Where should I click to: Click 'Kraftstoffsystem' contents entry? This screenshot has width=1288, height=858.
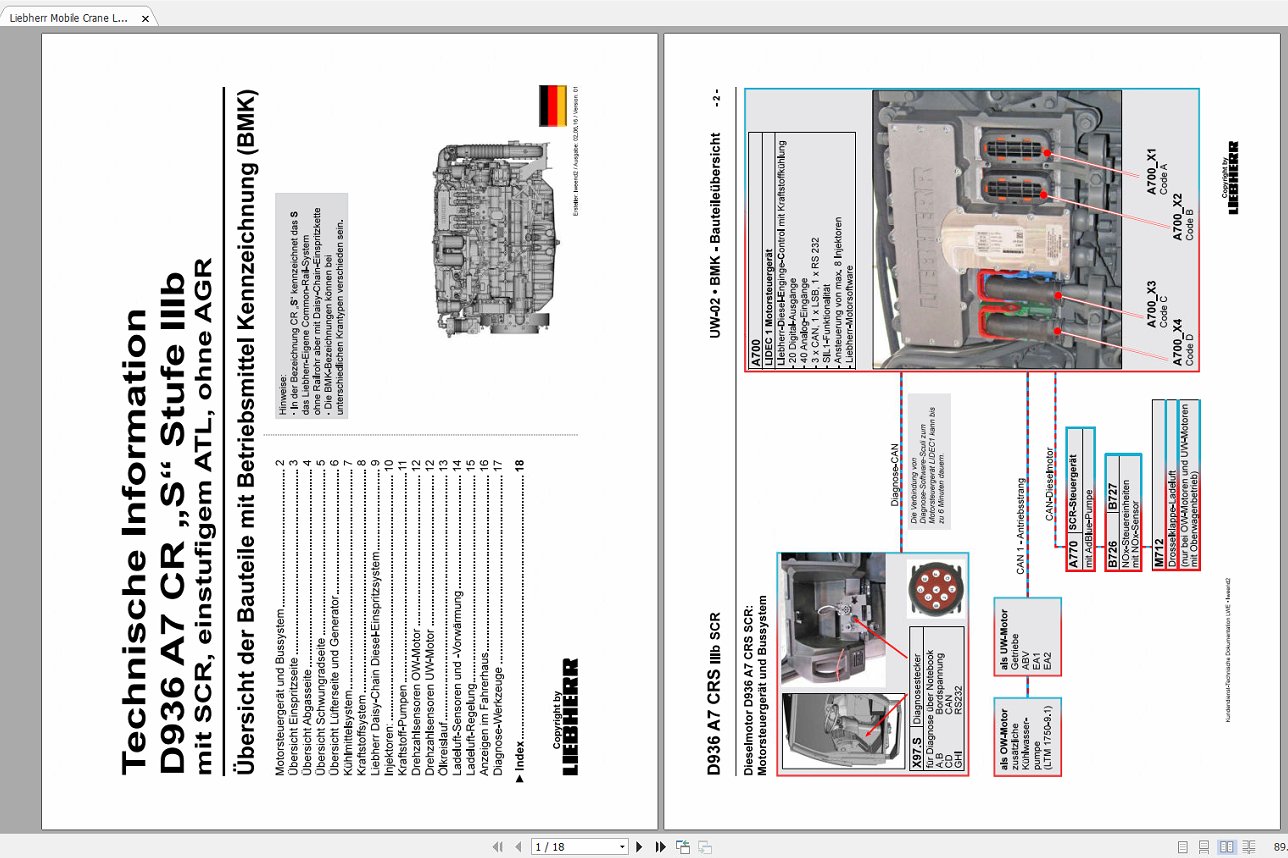(362, 616)
